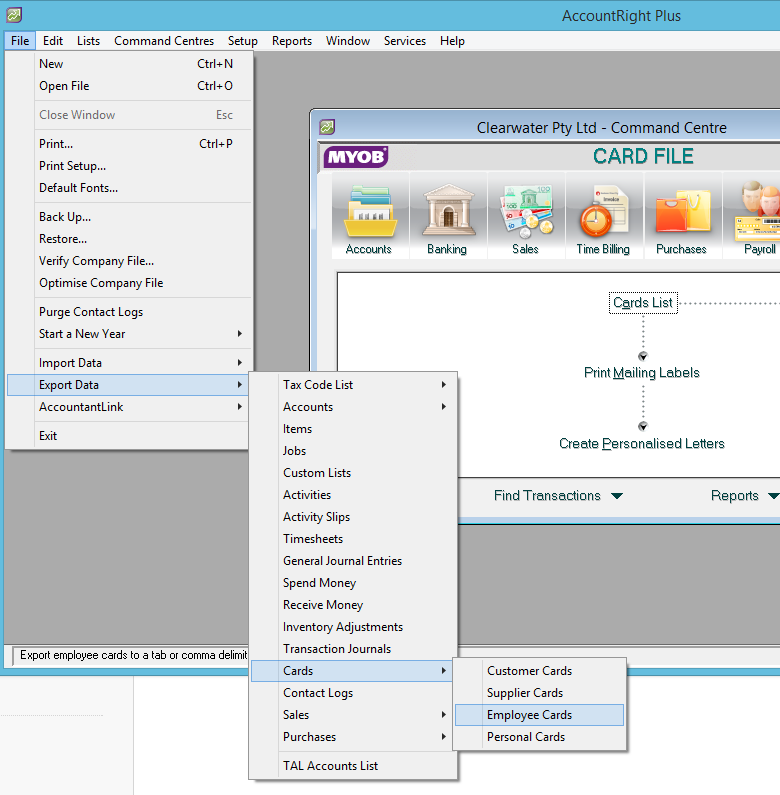Select Receive Money export option
Screen dimensions: 780x795
pyautogui.click(x=353, y=605)
